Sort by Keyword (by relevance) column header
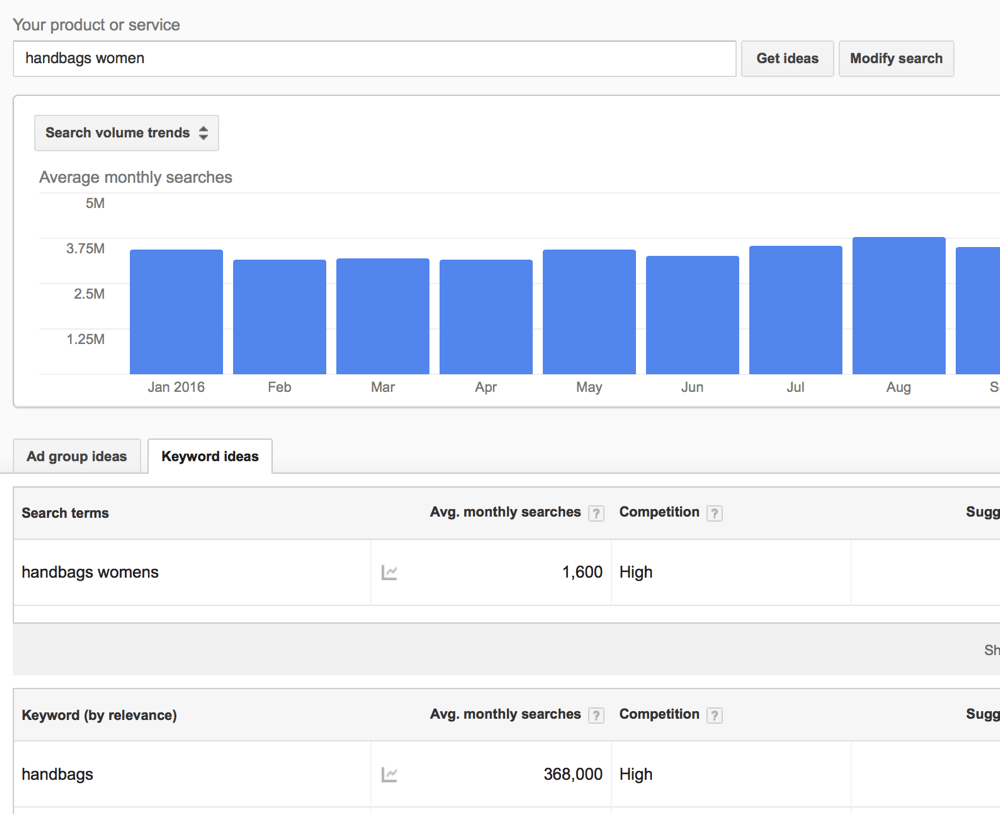Screen dimensions: 1000x814 click(99, 716)
